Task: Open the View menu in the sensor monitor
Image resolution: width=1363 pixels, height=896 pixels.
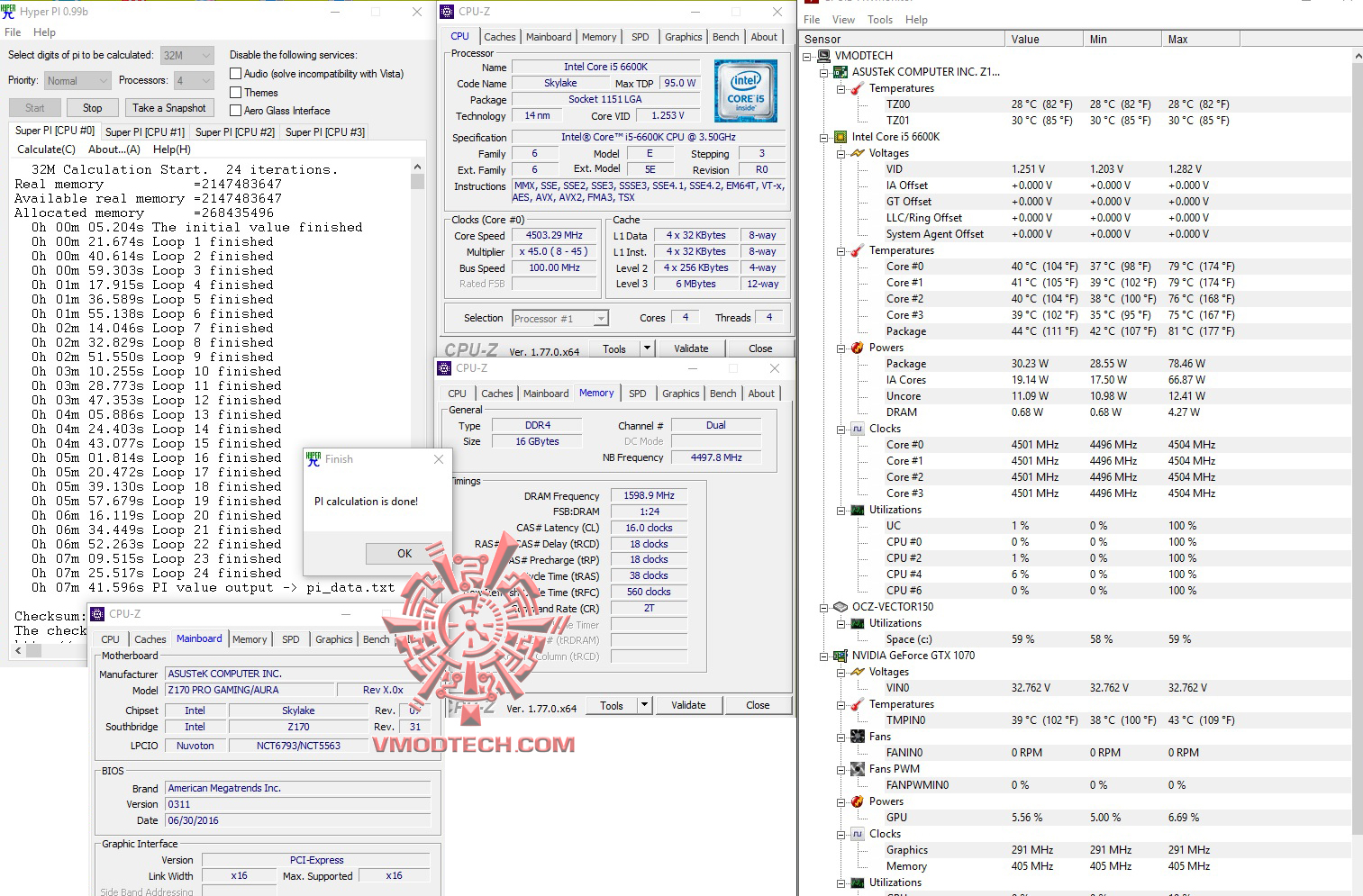Action: tap(843, 19)
